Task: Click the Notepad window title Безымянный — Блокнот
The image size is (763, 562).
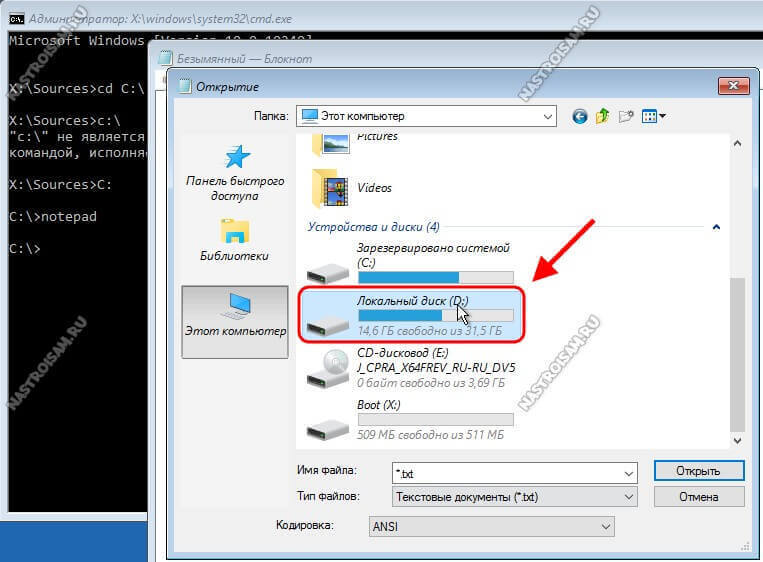Action: click(244, 59)
